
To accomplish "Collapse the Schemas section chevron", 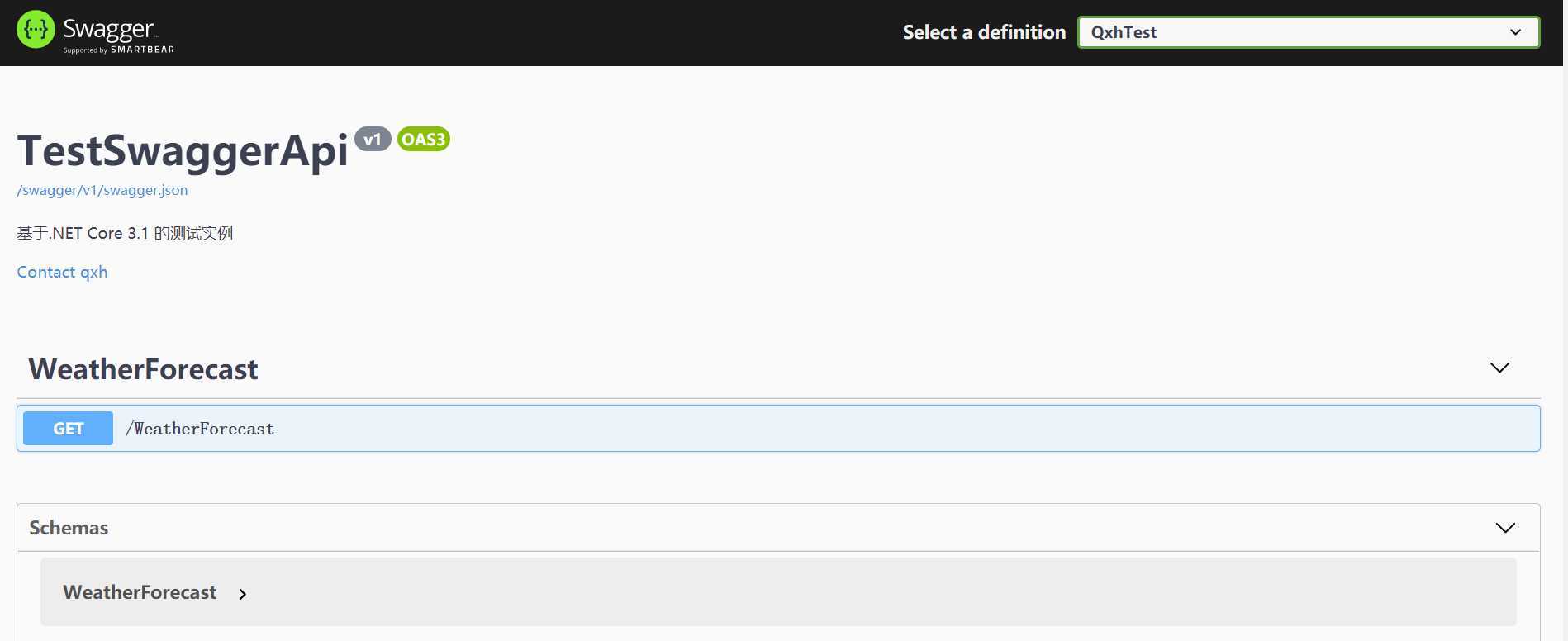I will coord(1505,528).
